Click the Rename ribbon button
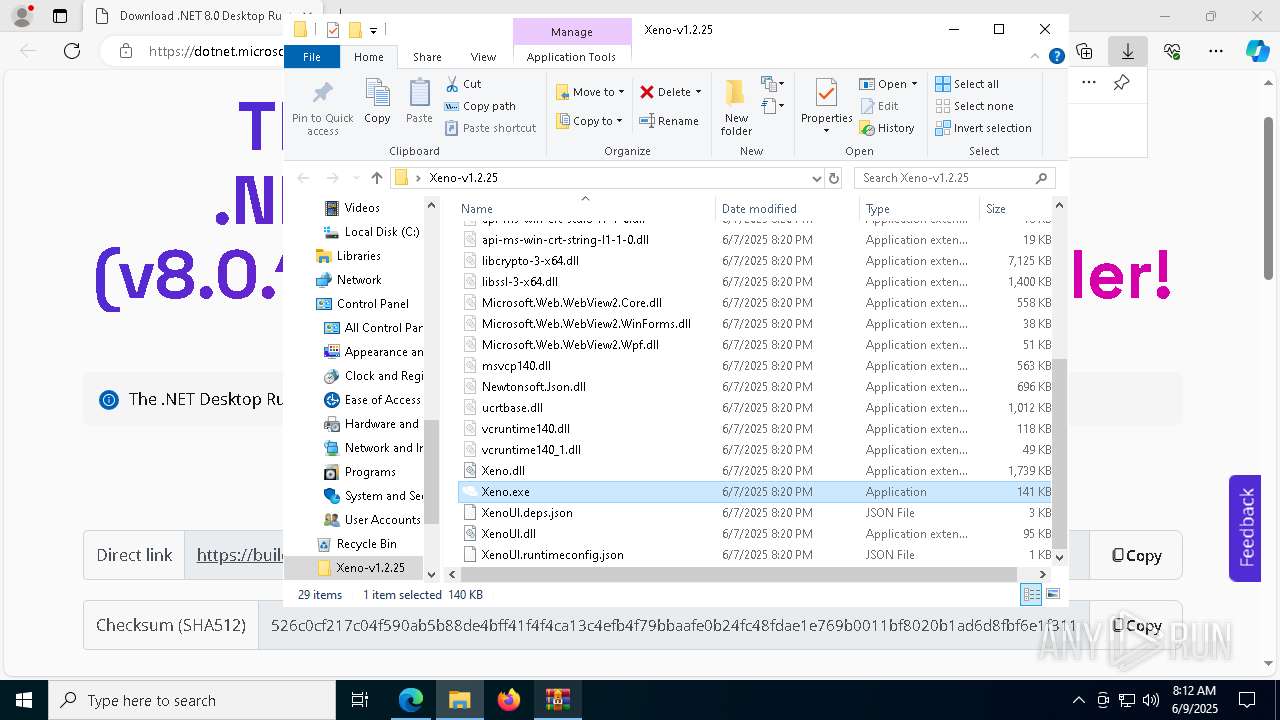The height and width of the screenshot is (720, 1280). click(x=669, y=121)
